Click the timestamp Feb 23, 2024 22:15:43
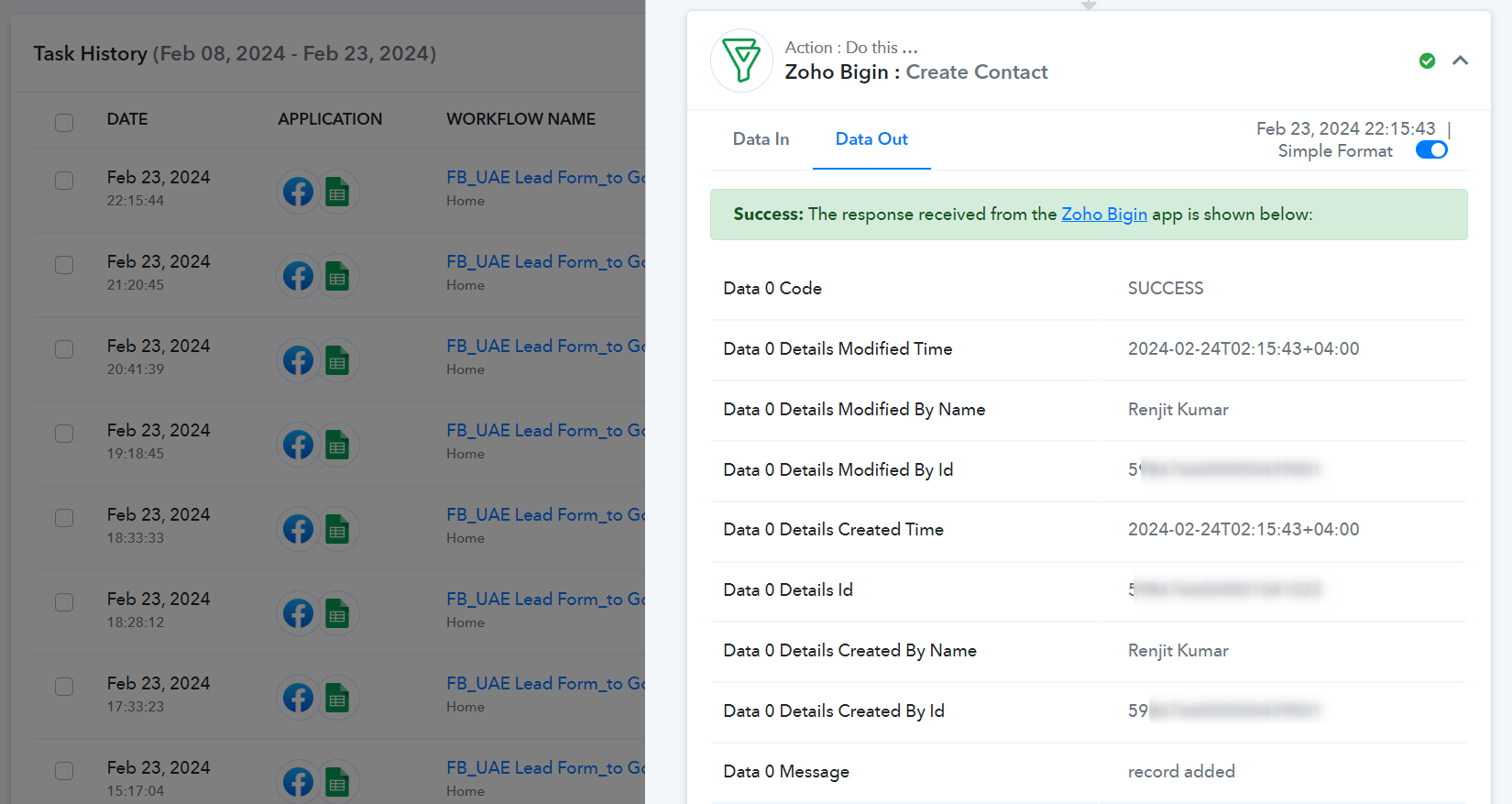Viewport: 1512px width, 804px height. pos(1345,129)
